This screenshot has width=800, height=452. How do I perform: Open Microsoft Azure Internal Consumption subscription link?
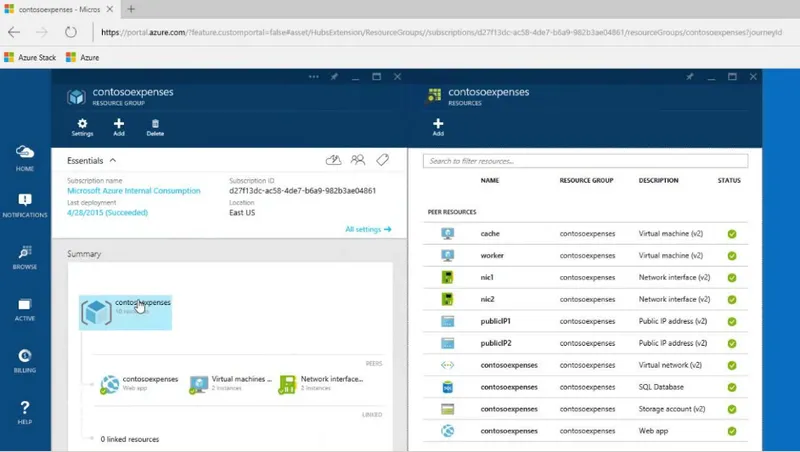(x=134, y=191)
